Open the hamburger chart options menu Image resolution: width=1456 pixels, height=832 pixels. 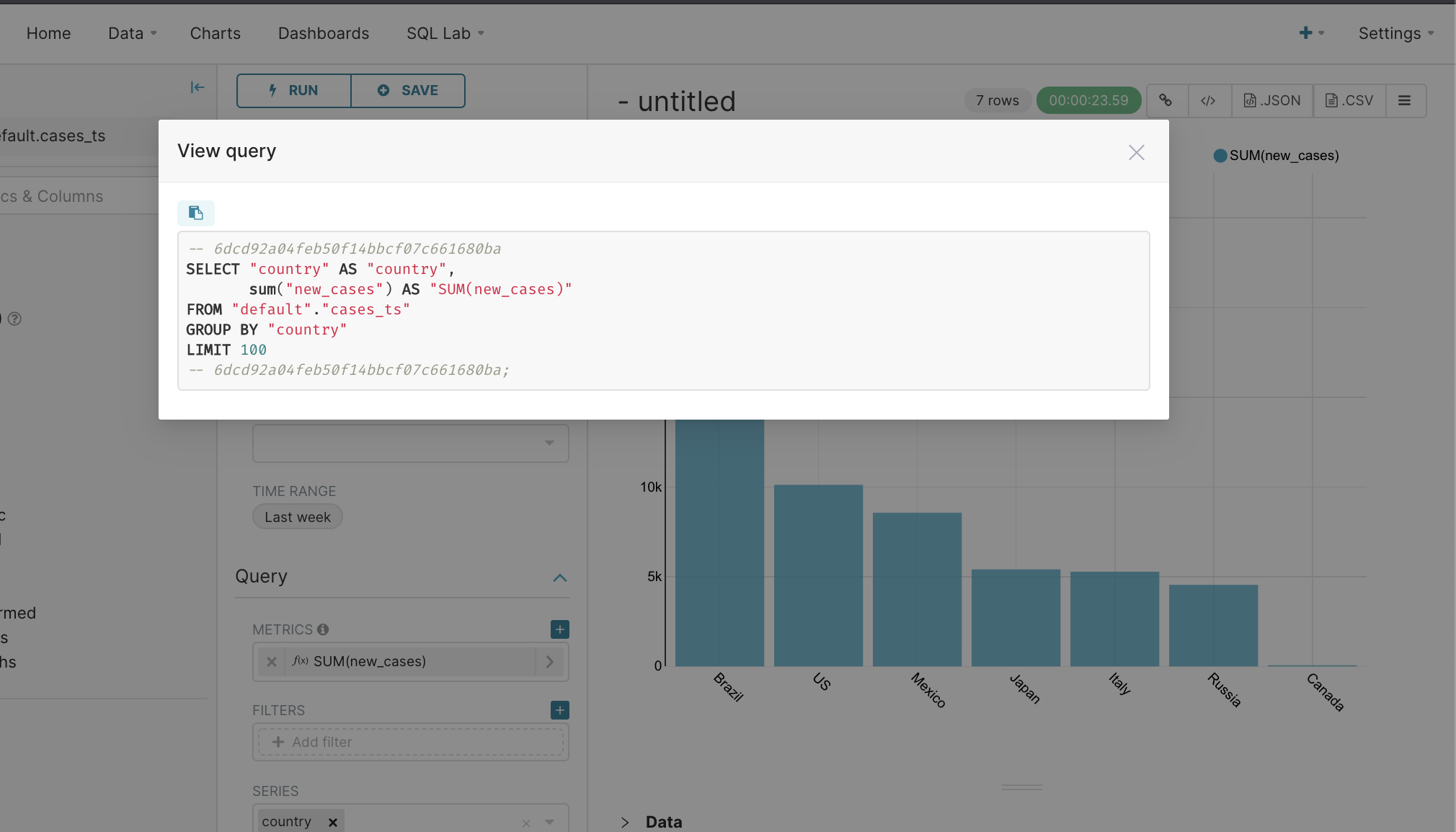(x=1404, y=100)
